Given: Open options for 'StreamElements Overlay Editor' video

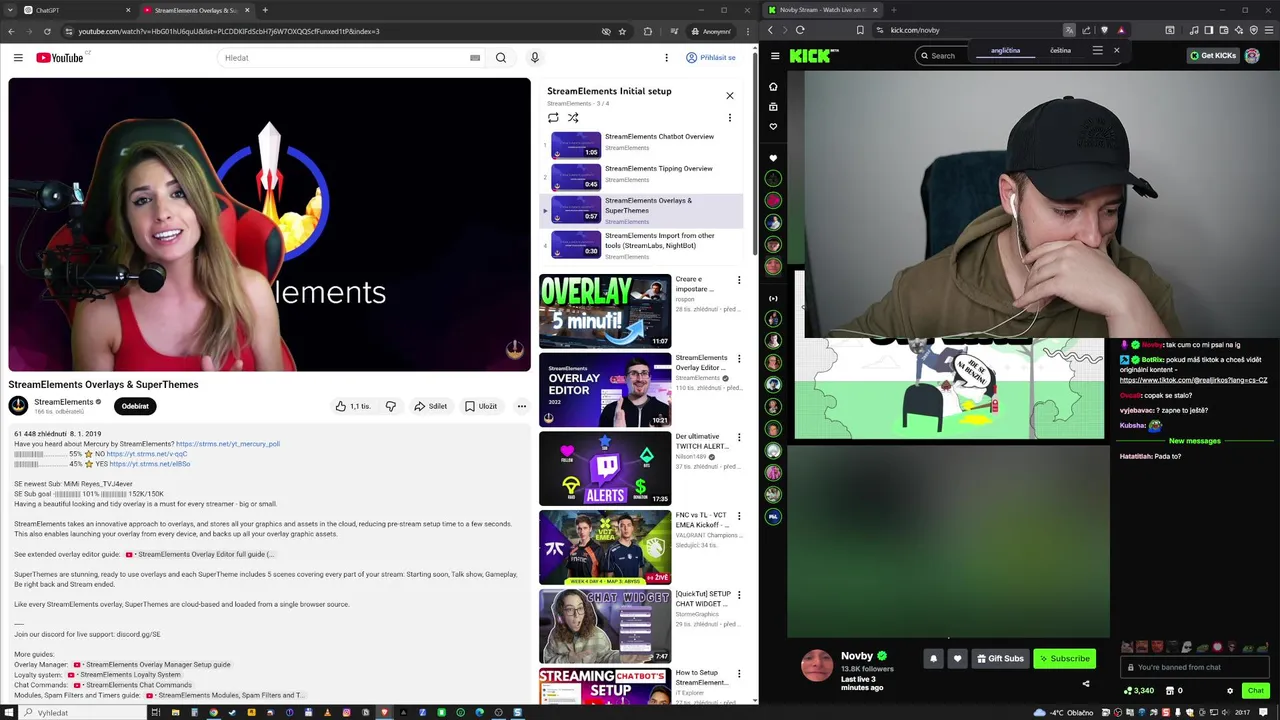Looking at the screenshot, I should coord(739,358).
